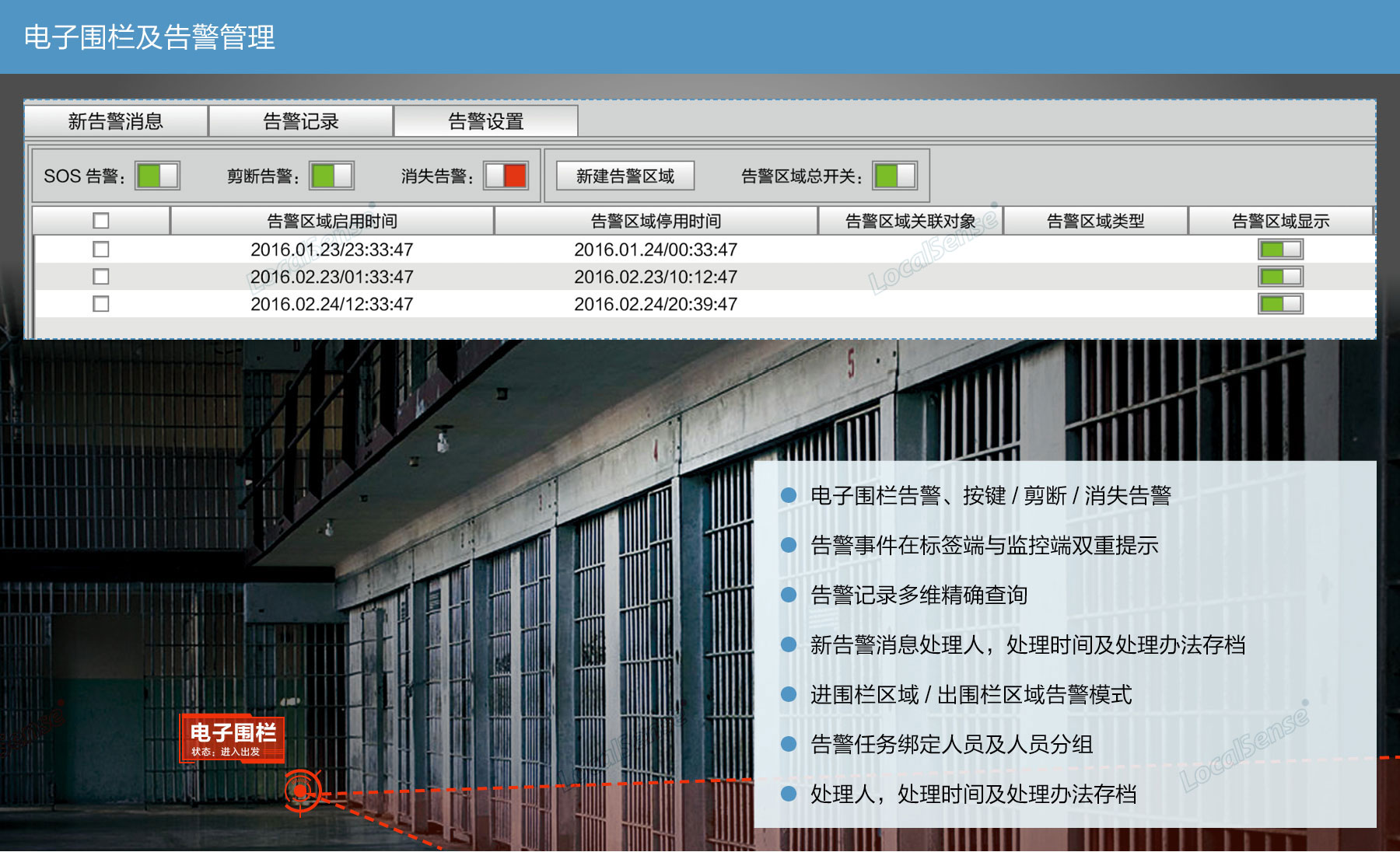Viewport: 1400px width, 852px height.
Task: Open the 告警记录 tab
Action: (x=301, y=121)
